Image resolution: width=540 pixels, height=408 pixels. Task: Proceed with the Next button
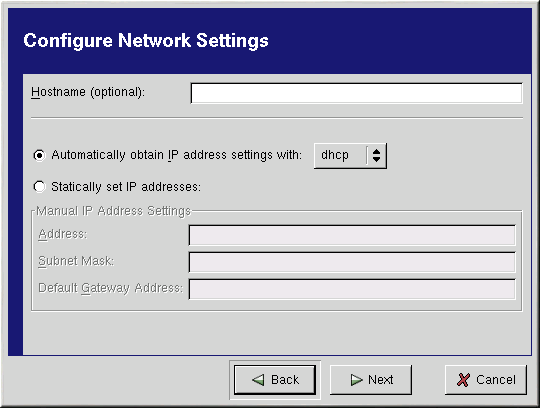371,380
